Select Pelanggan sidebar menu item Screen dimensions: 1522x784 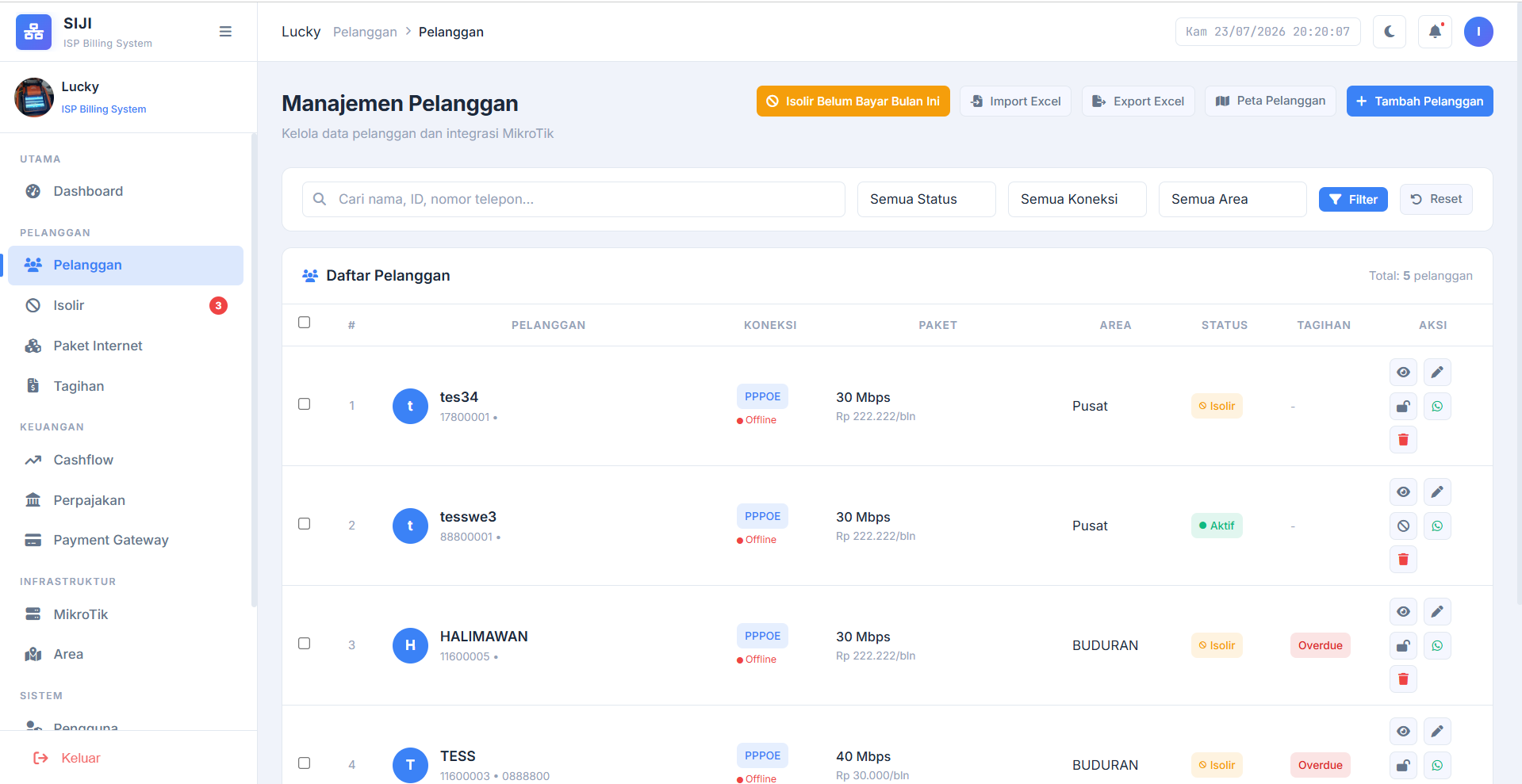(x=125, y=265)
